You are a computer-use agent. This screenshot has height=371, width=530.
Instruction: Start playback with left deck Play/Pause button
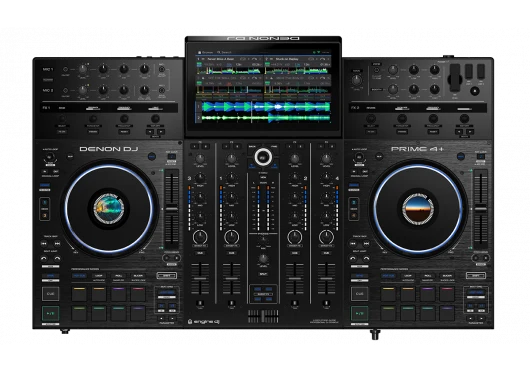(50, 313)
